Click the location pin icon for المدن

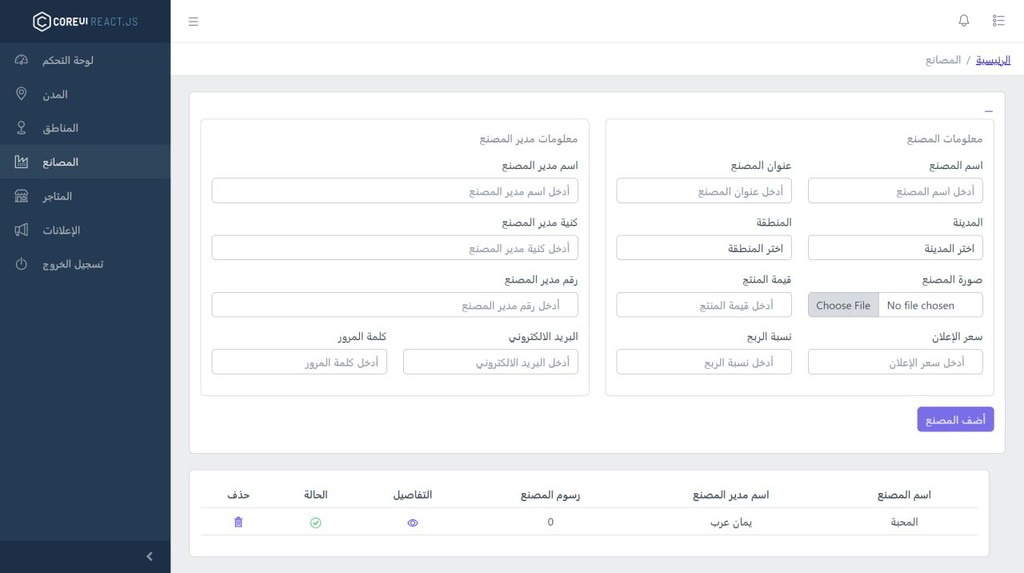coord(22,94)
